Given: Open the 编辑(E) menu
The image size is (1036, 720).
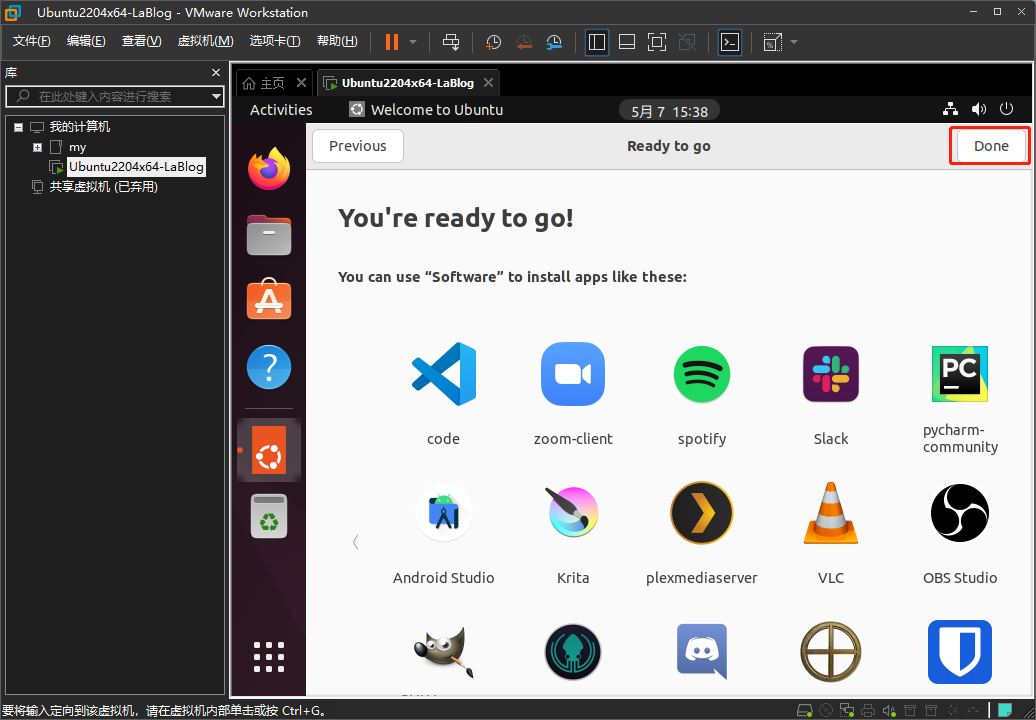Looking at the screenshot, I should tap(86, 42).
